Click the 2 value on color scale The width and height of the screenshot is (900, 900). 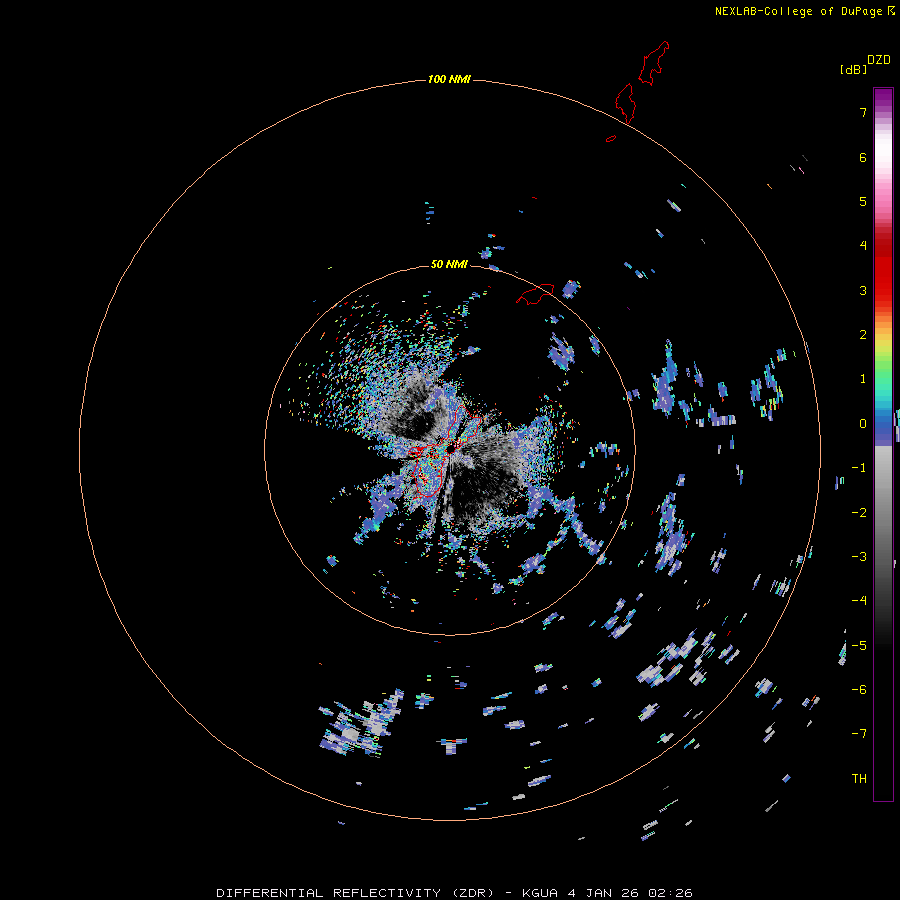[x=863, y=335]
